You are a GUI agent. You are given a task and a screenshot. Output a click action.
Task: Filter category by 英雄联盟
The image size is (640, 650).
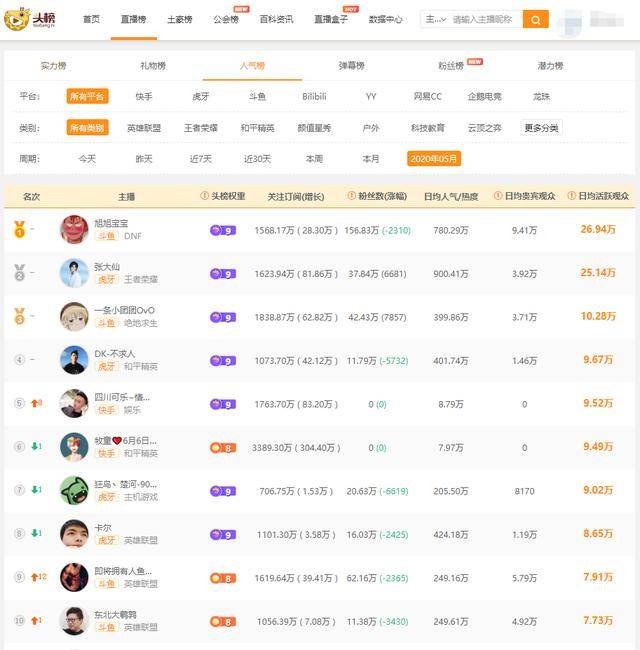click(x=144, y=128)
